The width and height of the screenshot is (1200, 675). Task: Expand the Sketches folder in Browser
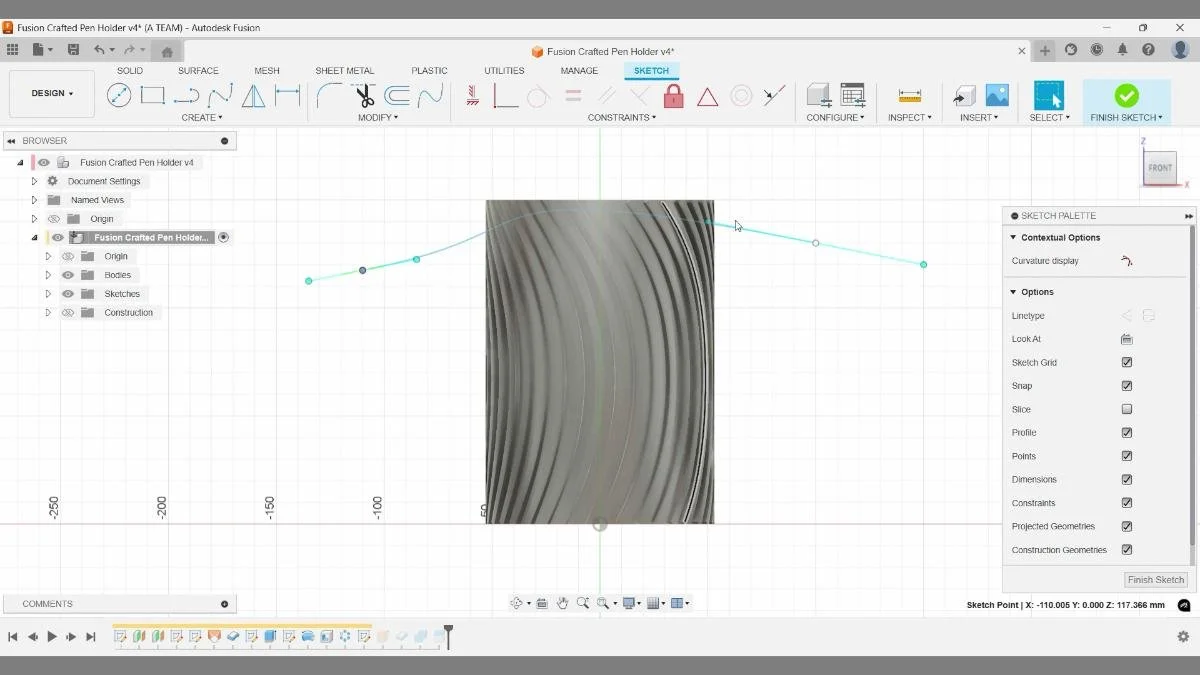coord(47,293)
